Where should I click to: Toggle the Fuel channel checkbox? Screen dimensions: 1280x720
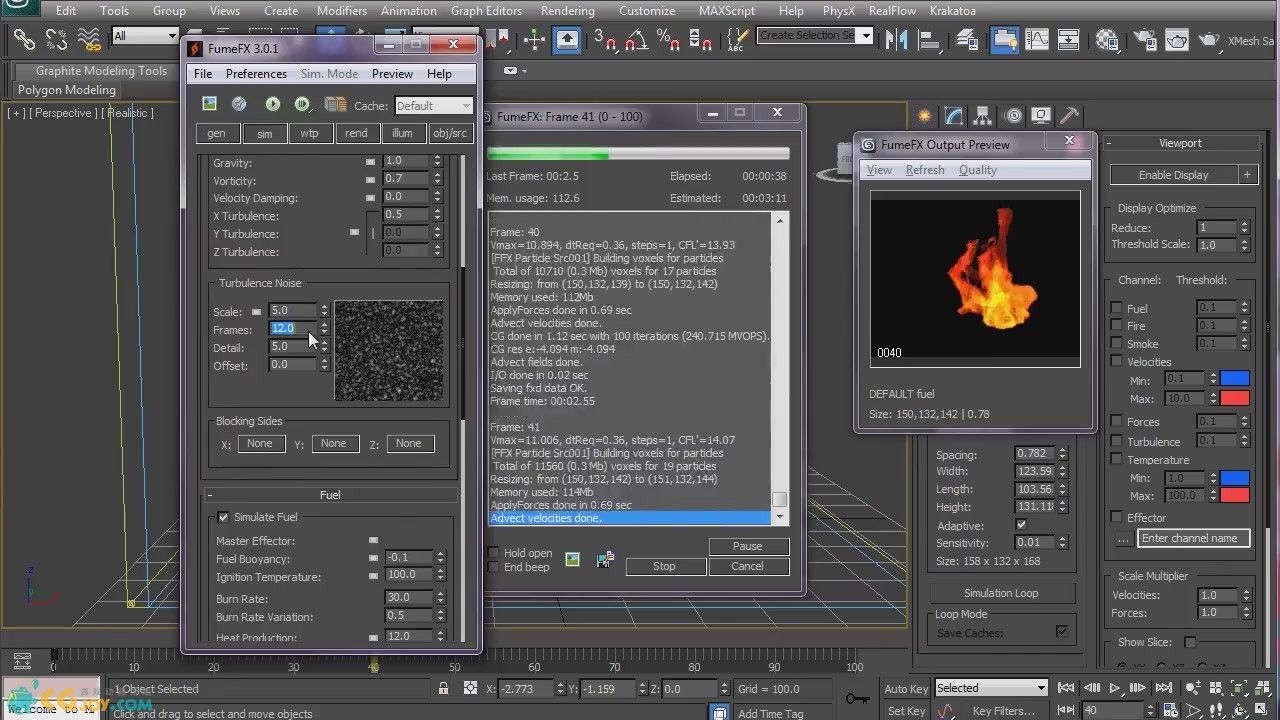(1117, 308)
